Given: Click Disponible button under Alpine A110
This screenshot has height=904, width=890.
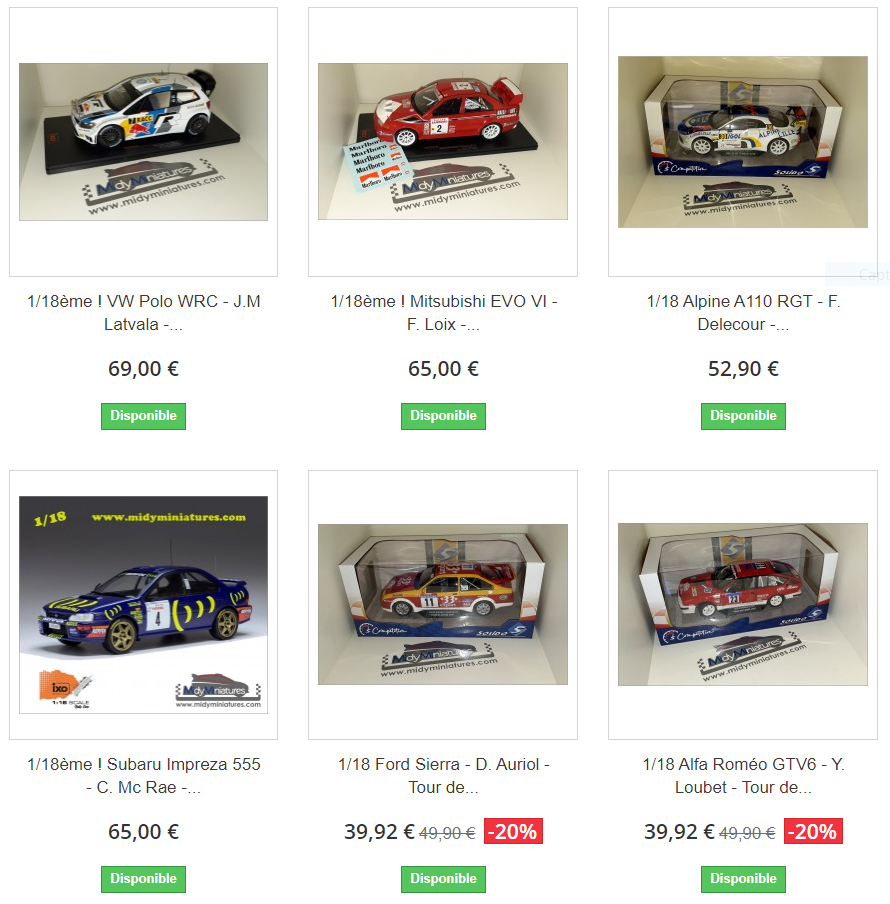Looking at the screenshot, I should 743,416.
